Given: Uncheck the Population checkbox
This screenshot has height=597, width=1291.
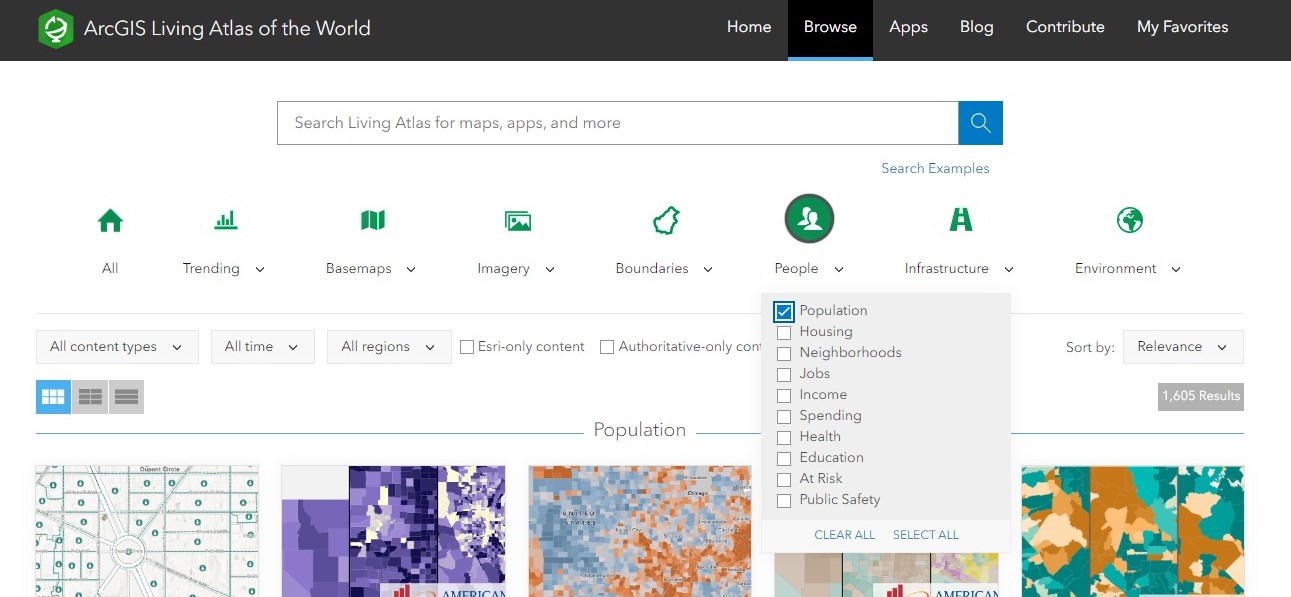Looking at the screenshot, I should 784,311.
